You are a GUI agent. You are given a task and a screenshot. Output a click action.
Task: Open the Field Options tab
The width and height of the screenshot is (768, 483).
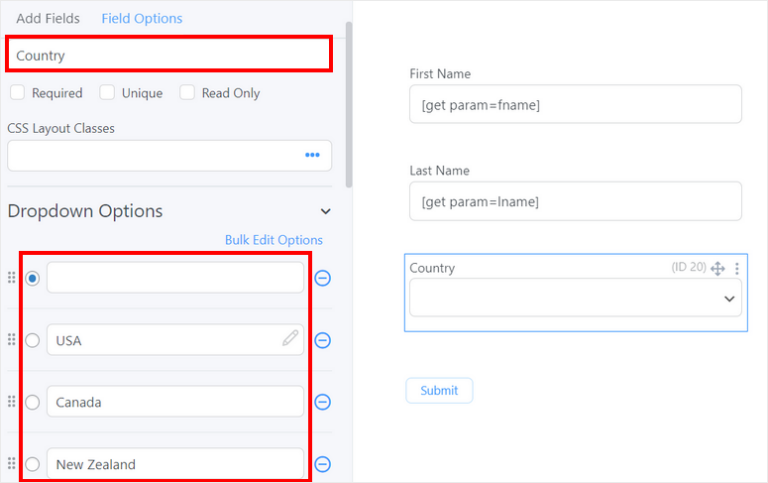point(142,19)
